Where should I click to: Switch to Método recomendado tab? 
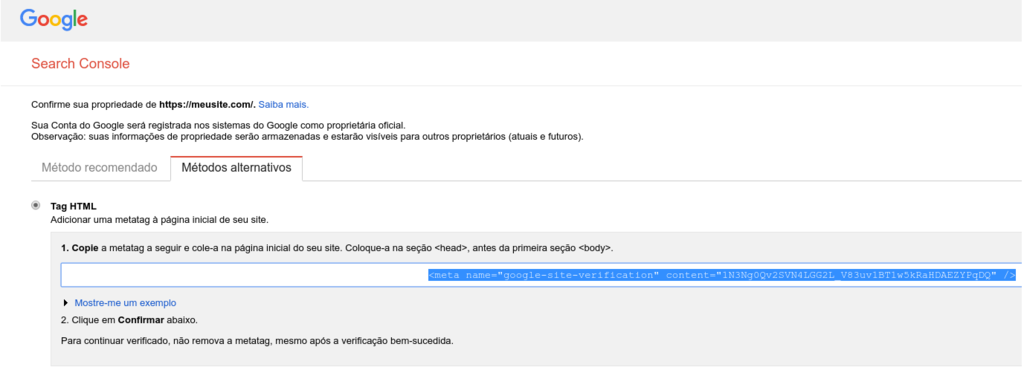point(99,168)
